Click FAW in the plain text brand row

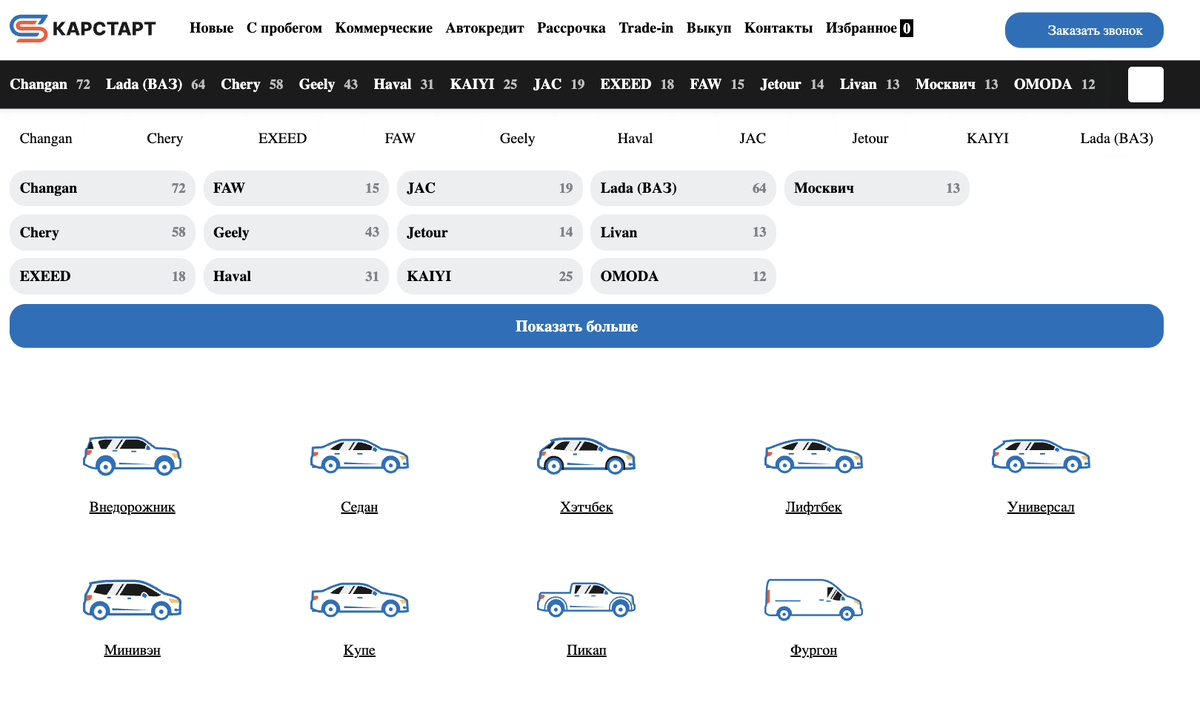pos(400,138)
